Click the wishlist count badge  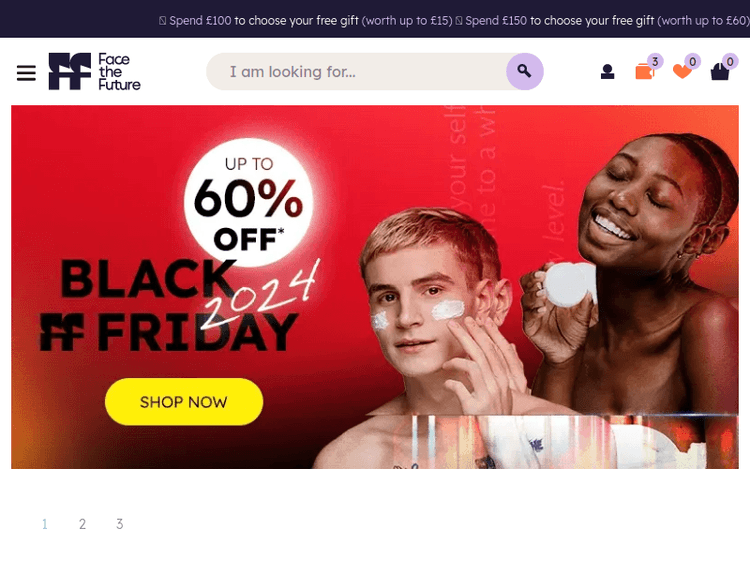(x=693, y=61)
